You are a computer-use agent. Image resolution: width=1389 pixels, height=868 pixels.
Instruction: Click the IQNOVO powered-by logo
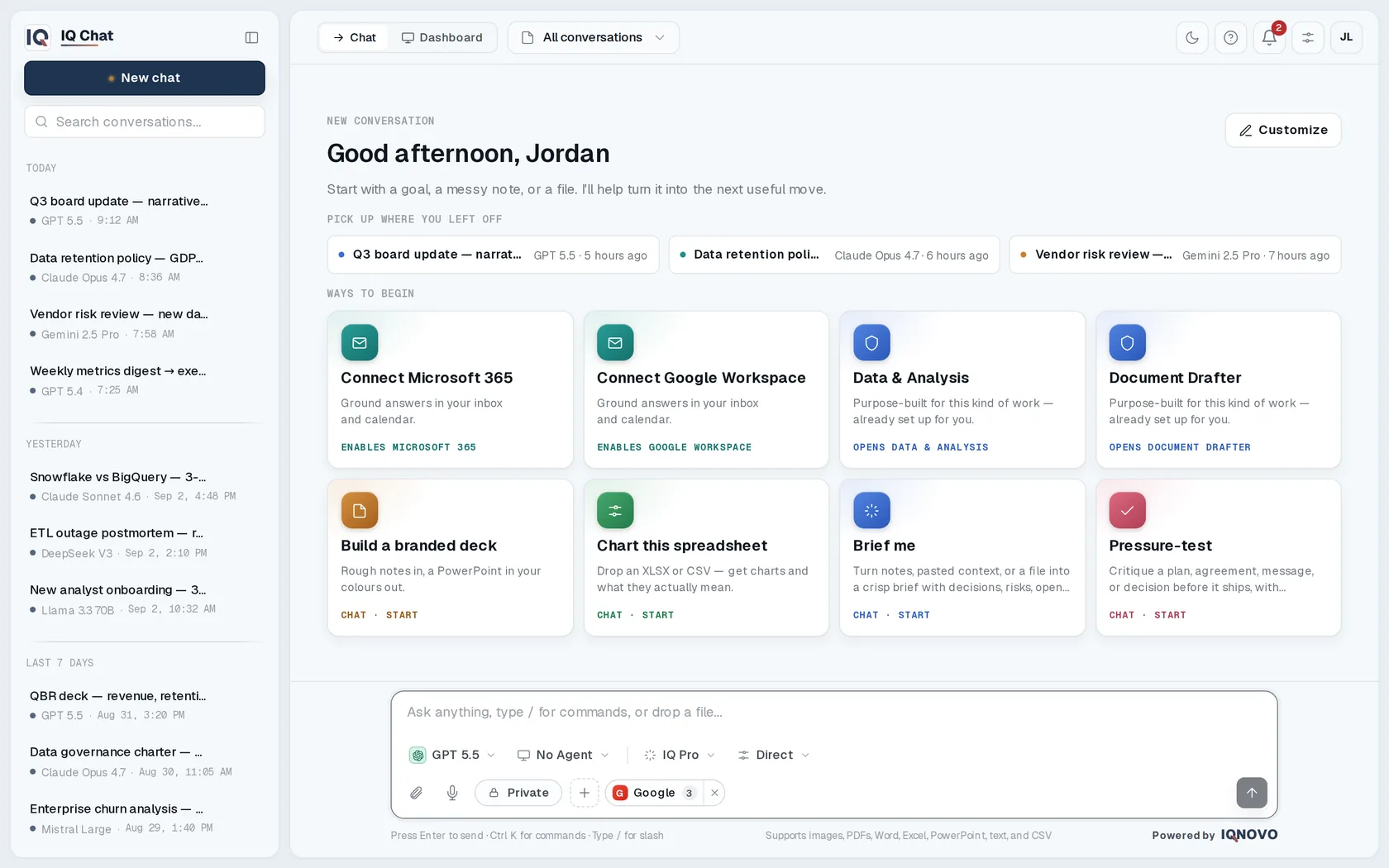click(1248, 835)
